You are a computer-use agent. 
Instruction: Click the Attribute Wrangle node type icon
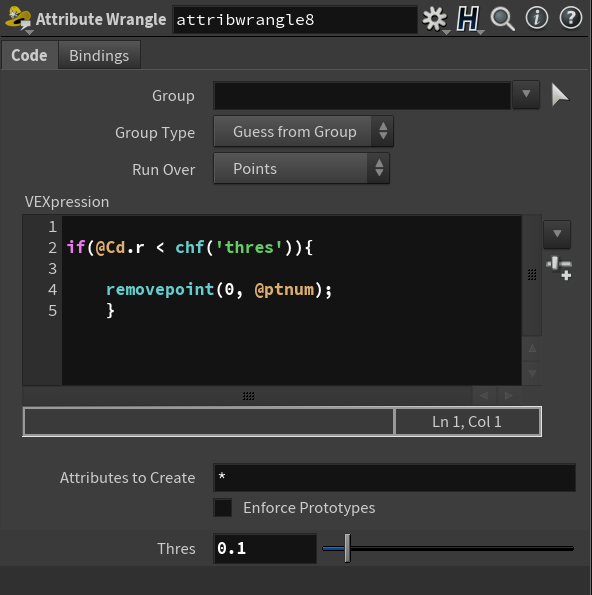pyautogui.click(x=19, y=18)
